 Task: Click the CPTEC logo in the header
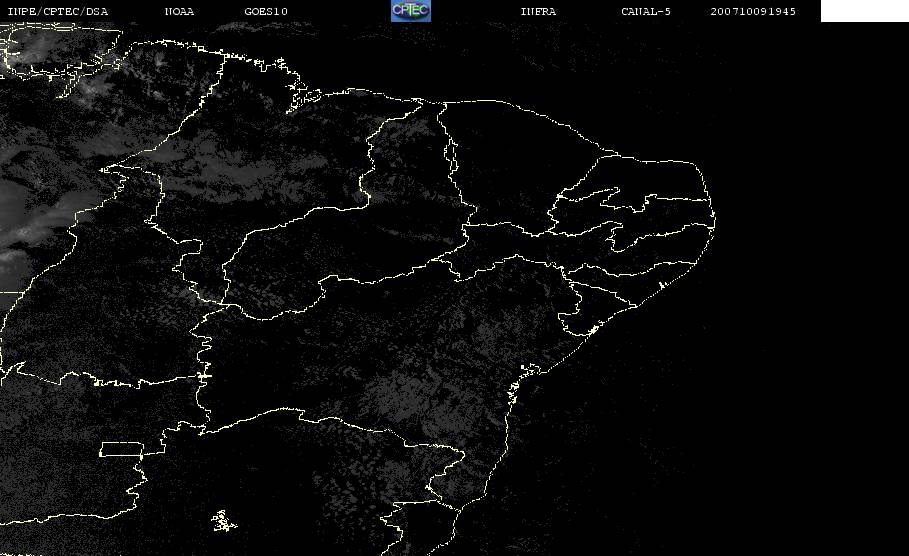(411, 11)
